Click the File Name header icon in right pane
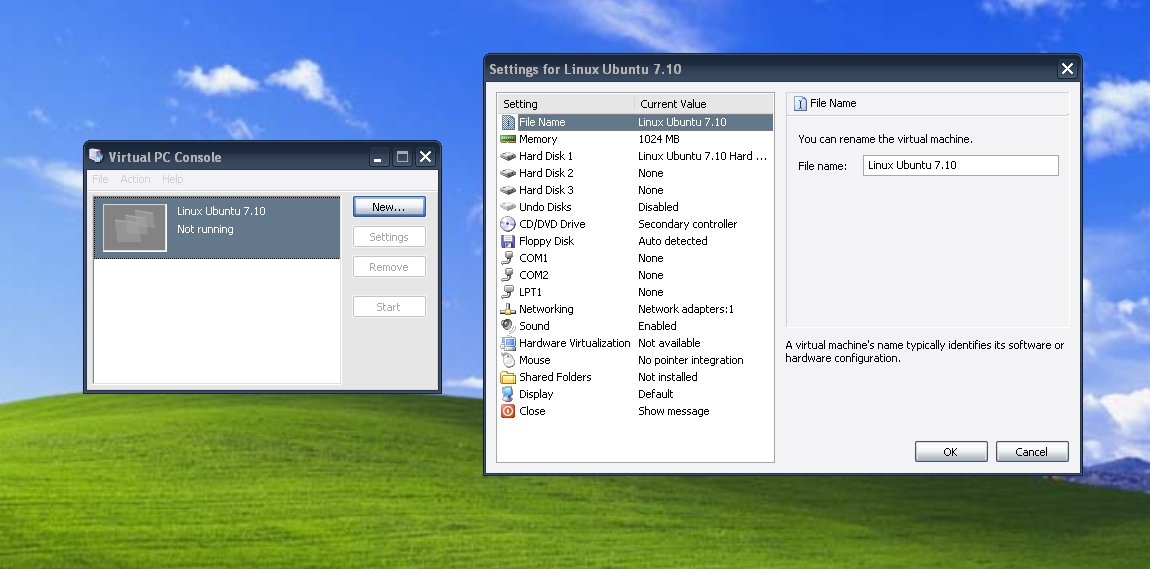 (800, 103)
